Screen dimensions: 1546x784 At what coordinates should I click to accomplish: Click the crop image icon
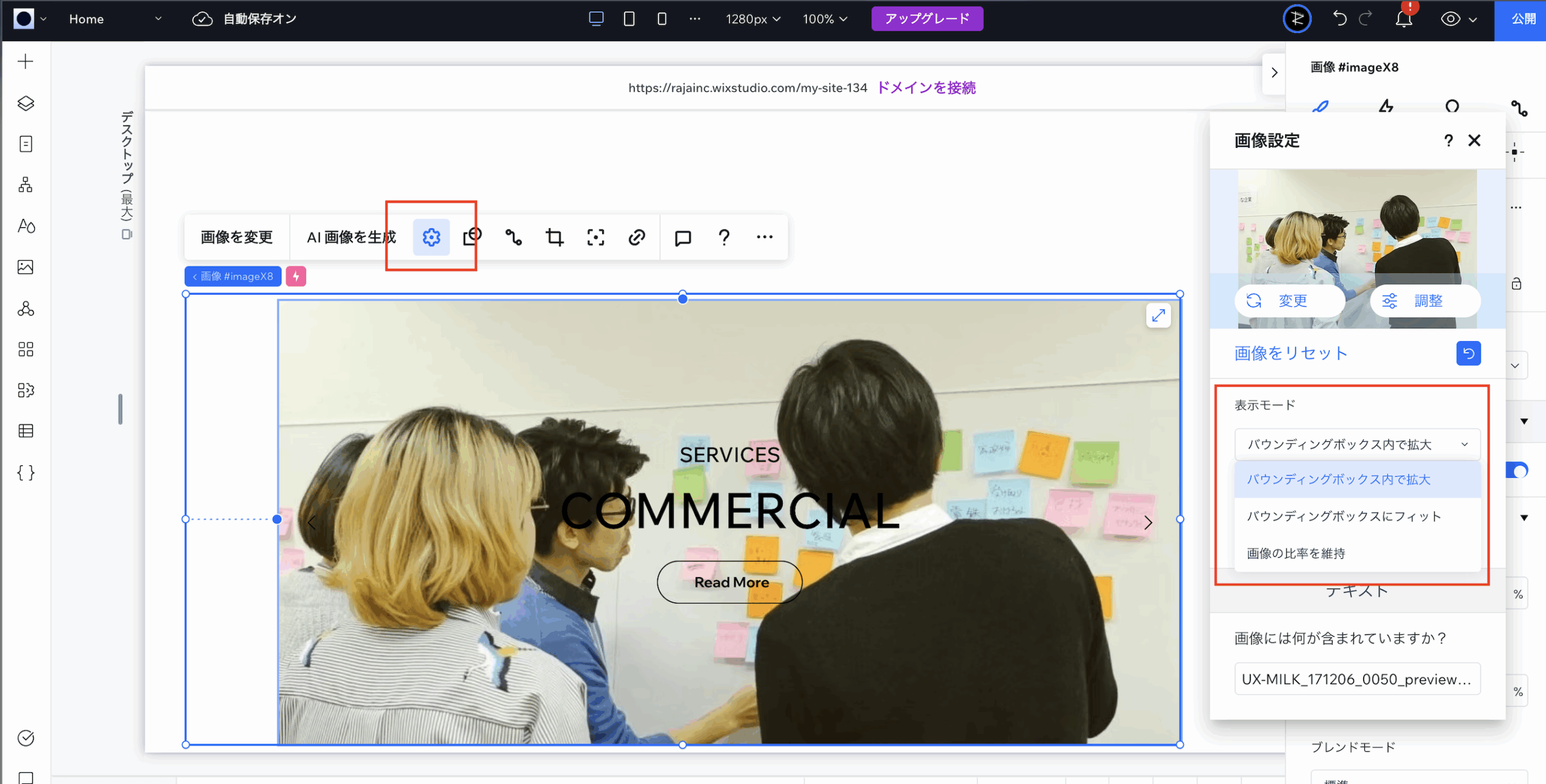(554, 237)
